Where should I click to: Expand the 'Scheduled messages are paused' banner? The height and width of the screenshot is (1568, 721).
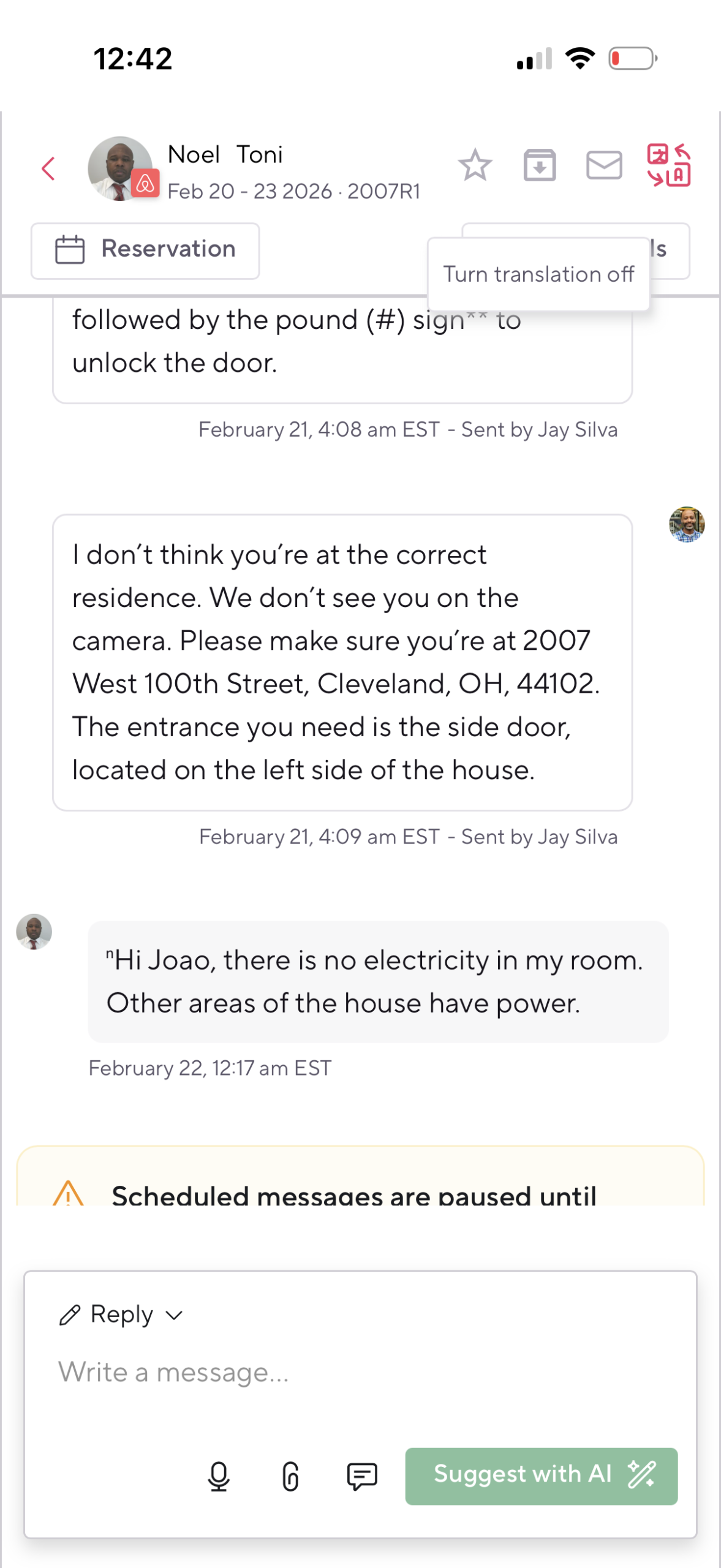point(354,1194)
